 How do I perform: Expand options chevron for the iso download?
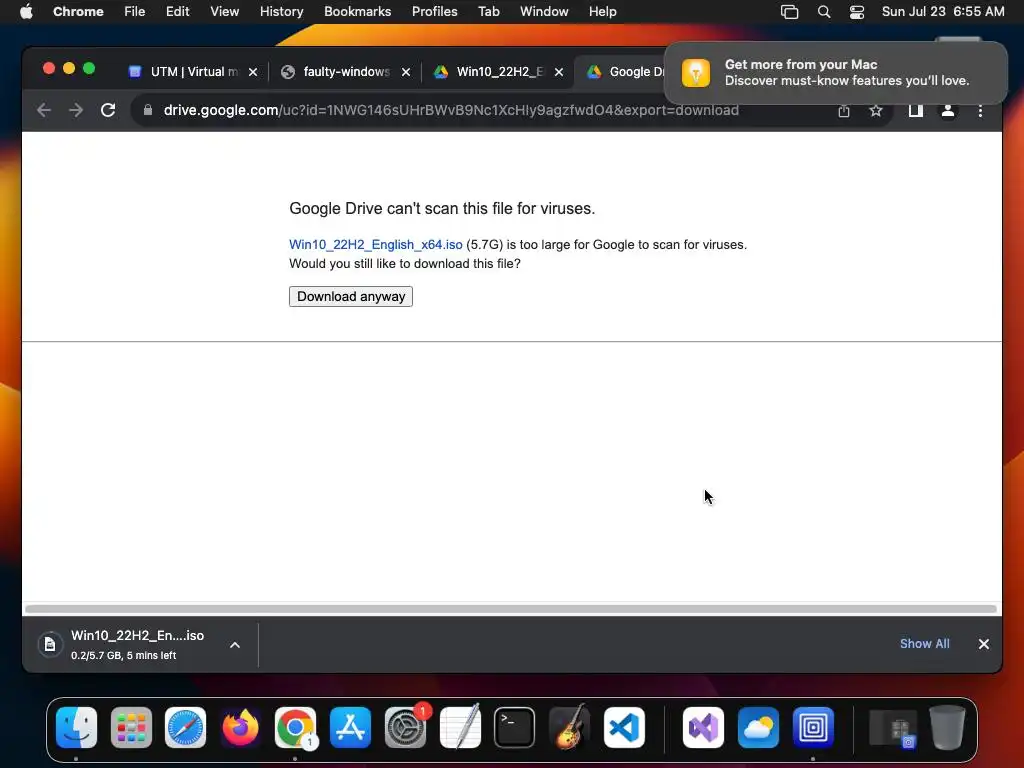pos(235,645)
